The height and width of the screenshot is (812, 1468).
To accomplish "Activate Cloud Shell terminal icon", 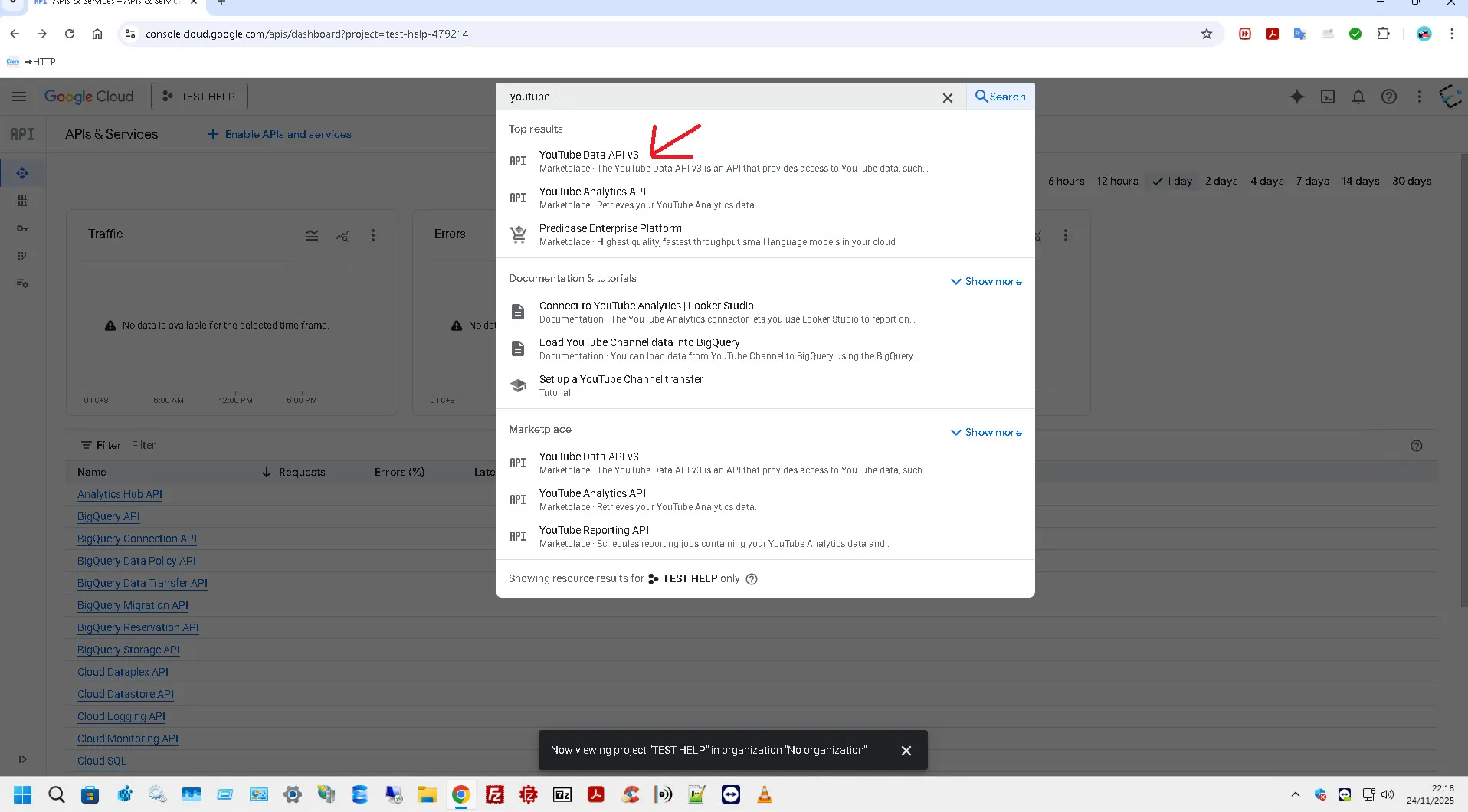I will point(1327,97).
